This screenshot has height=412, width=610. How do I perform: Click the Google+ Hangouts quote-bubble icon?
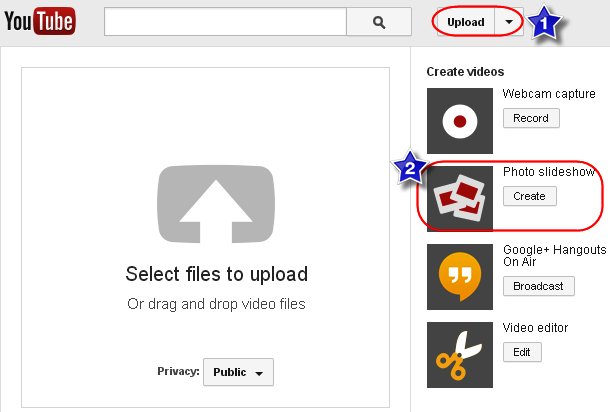[460, 277]
